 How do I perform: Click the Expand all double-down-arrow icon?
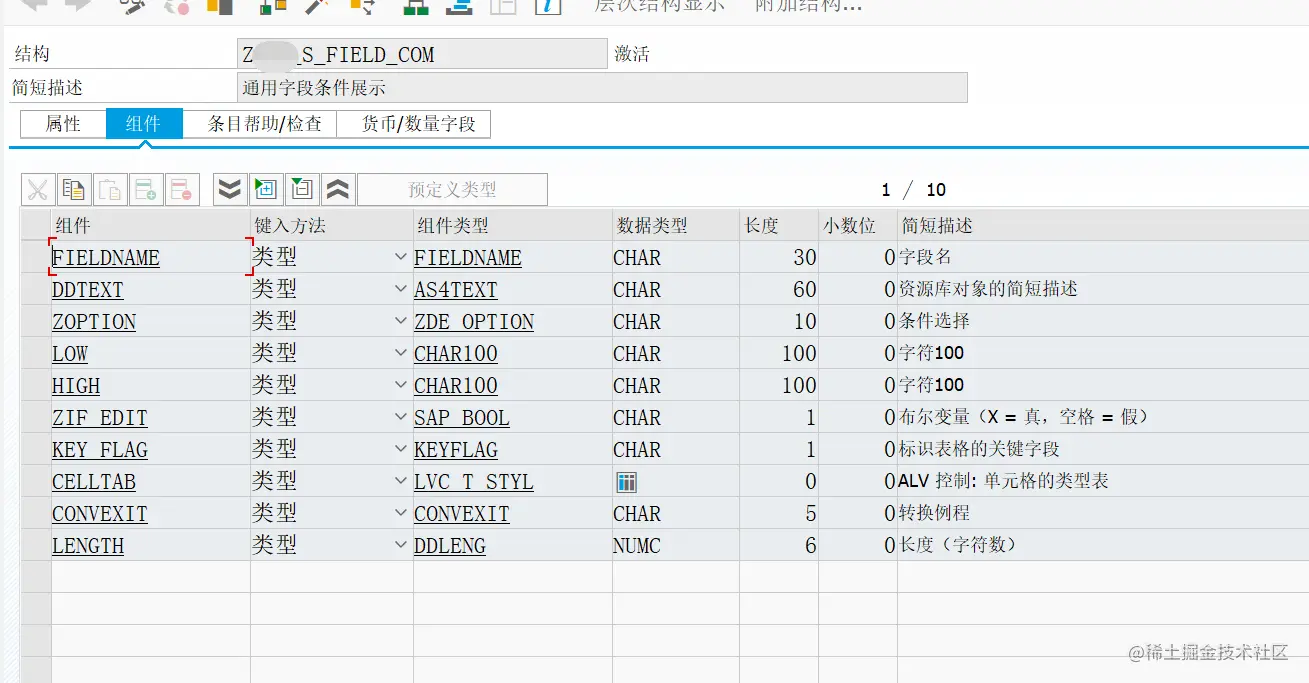230,189
